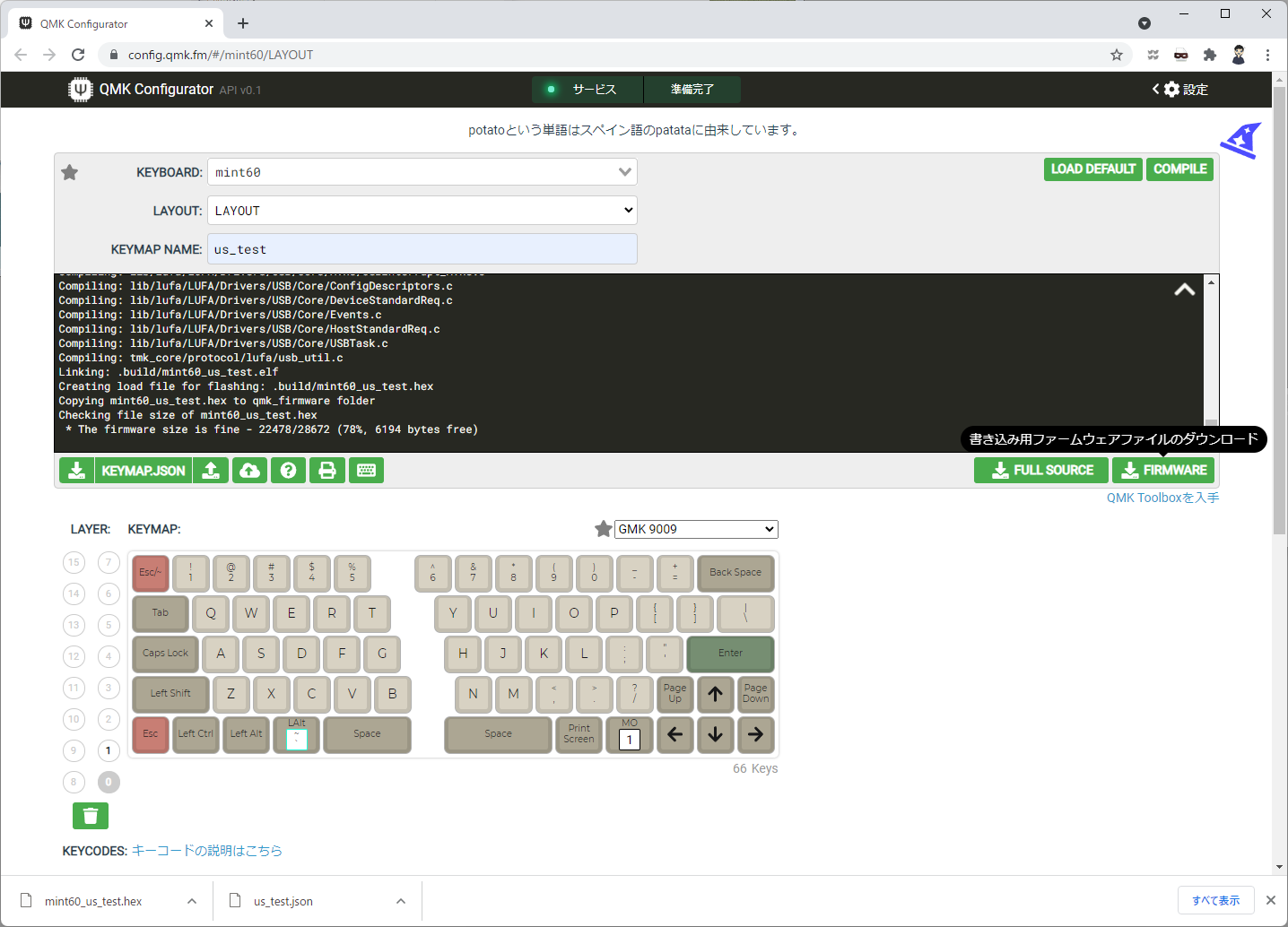
Task: Open the QMK Toolbox link
Action: [x=1162, y=498]
